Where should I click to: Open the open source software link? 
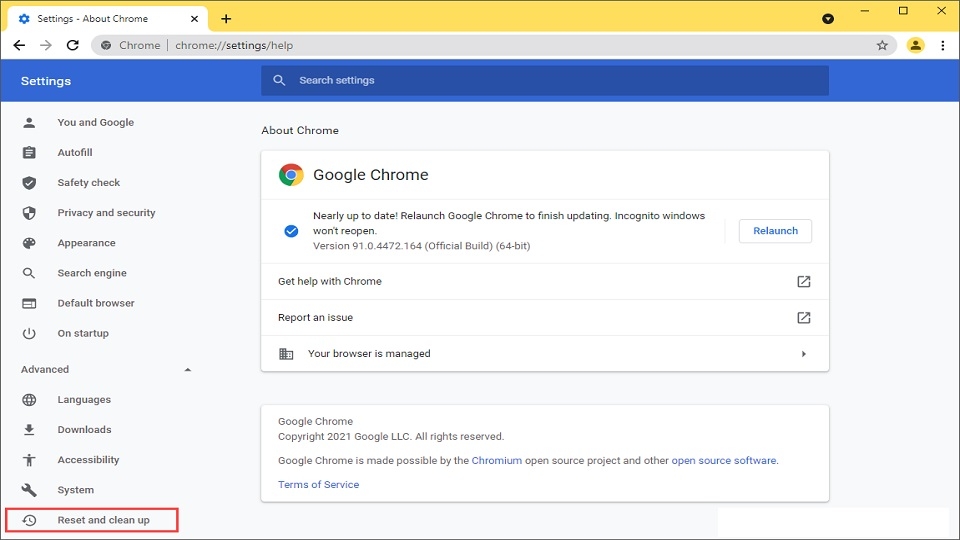[x=724, y=460]
